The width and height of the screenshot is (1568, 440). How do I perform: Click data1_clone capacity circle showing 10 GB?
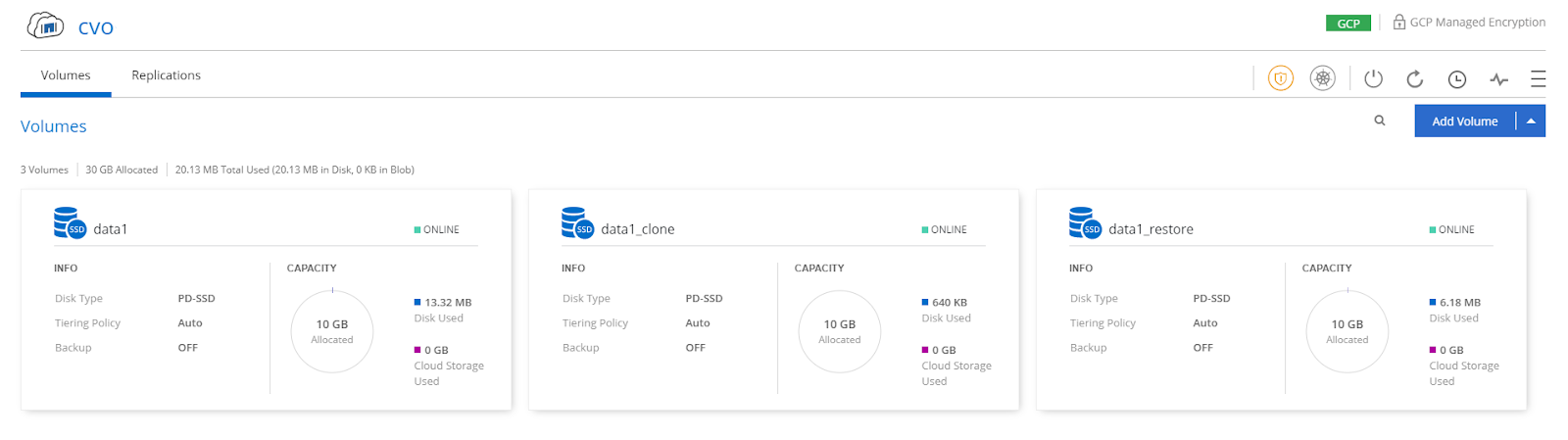tap(840, 331)
